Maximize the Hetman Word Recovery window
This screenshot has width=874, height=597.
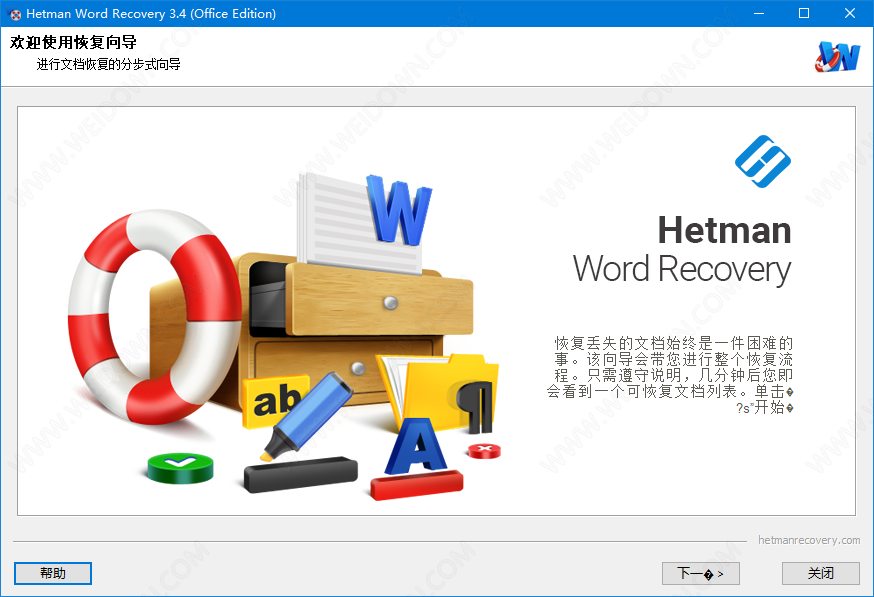pos(804,13)
